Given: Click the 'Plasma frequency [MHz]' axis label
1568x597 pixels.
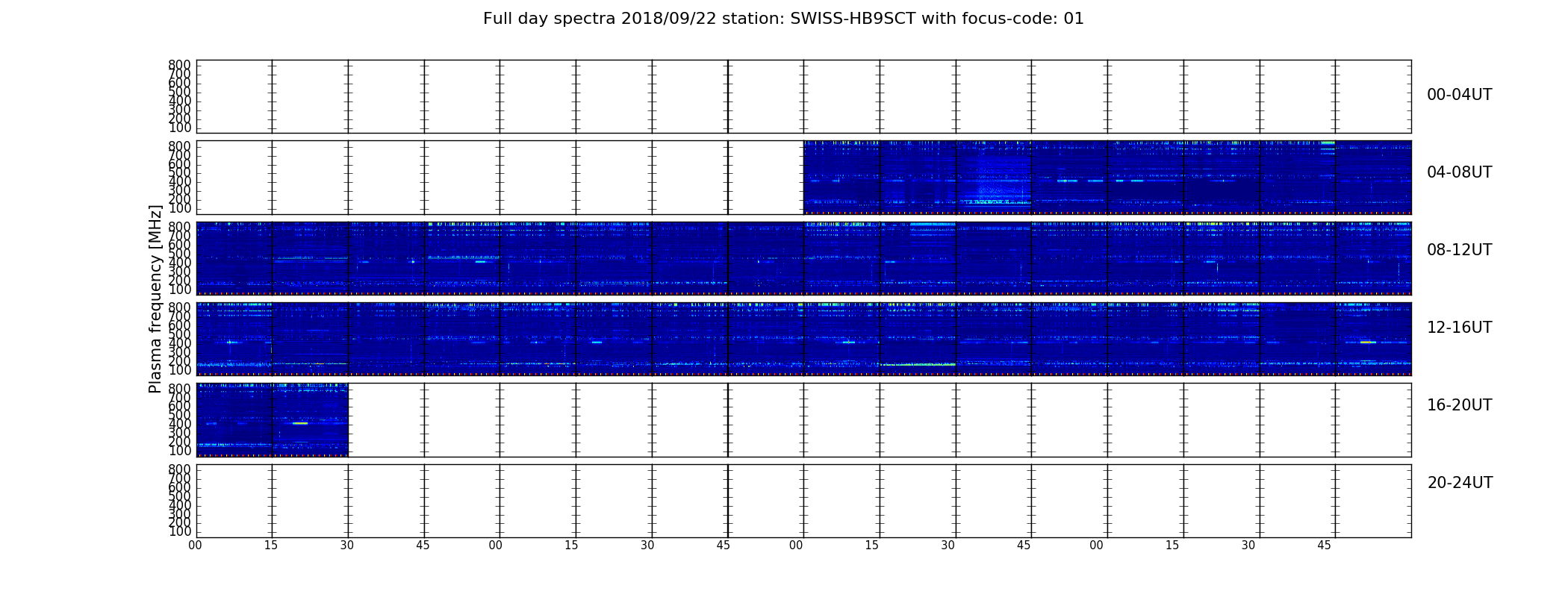Looking at the screenshot, I should [x=155, y=298].
